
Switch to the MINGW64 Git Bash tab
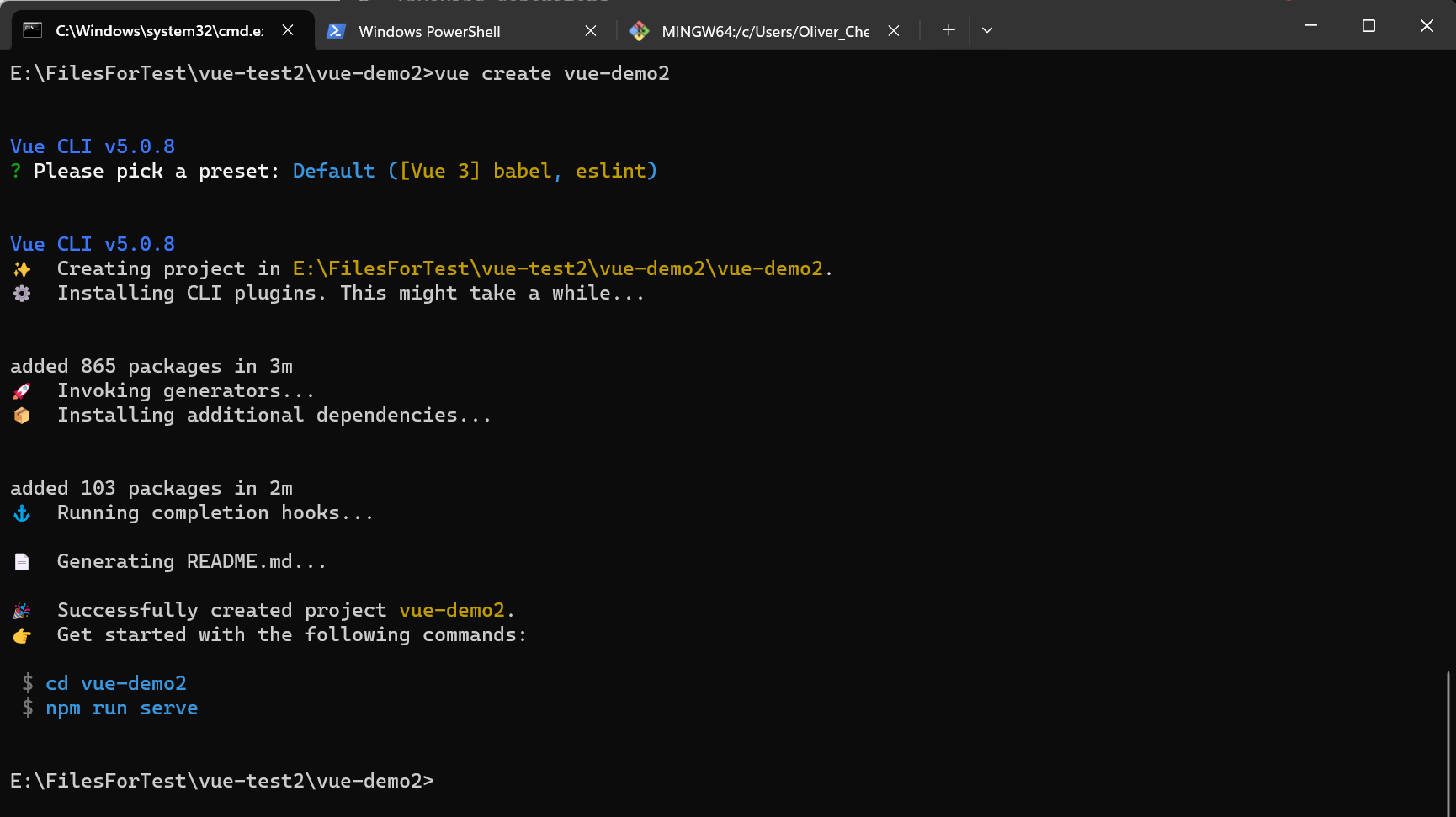pyautogui.click(x=766, y=31)
